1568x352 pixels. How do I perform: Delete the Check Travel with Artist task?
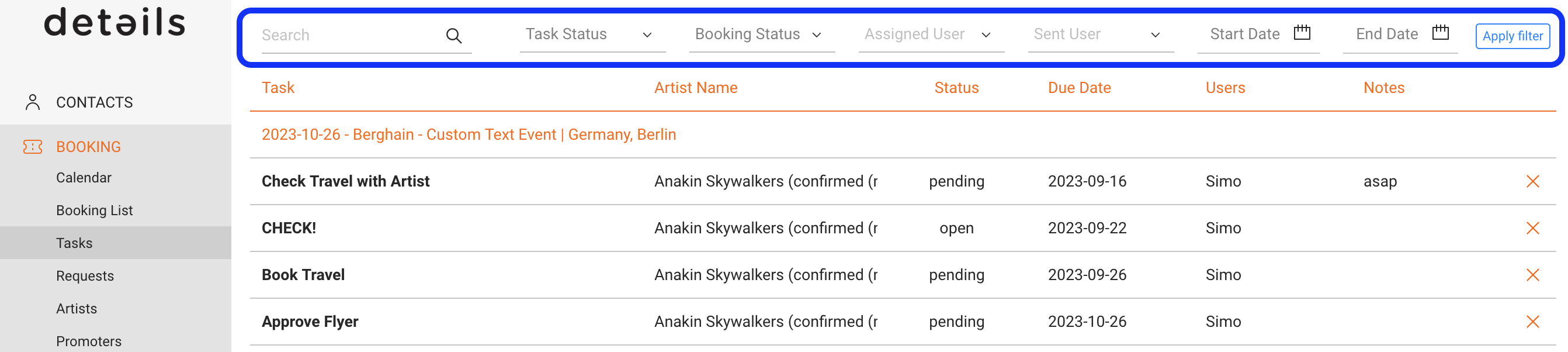[x=1532, y=181]
